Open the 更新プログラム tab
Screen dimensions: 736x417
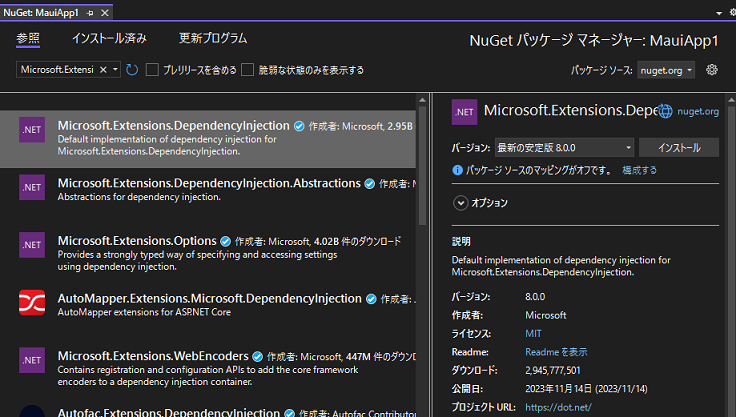click(x=213, y=38)
